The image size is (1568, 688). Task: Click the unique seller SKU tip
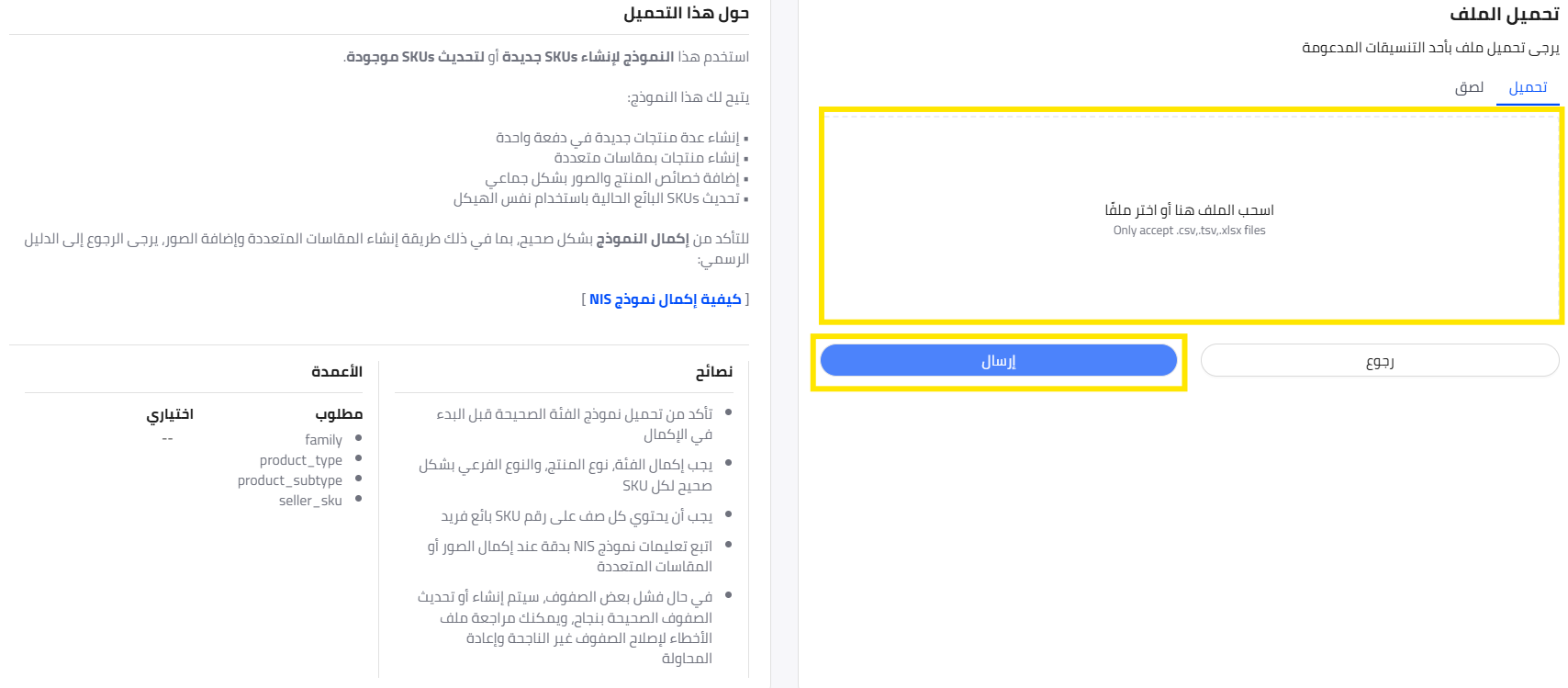click(x=577, y=516)
